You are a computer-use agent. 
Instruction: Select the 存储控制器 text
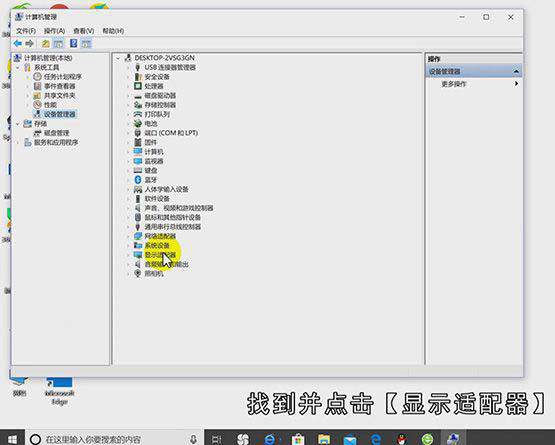160,105
